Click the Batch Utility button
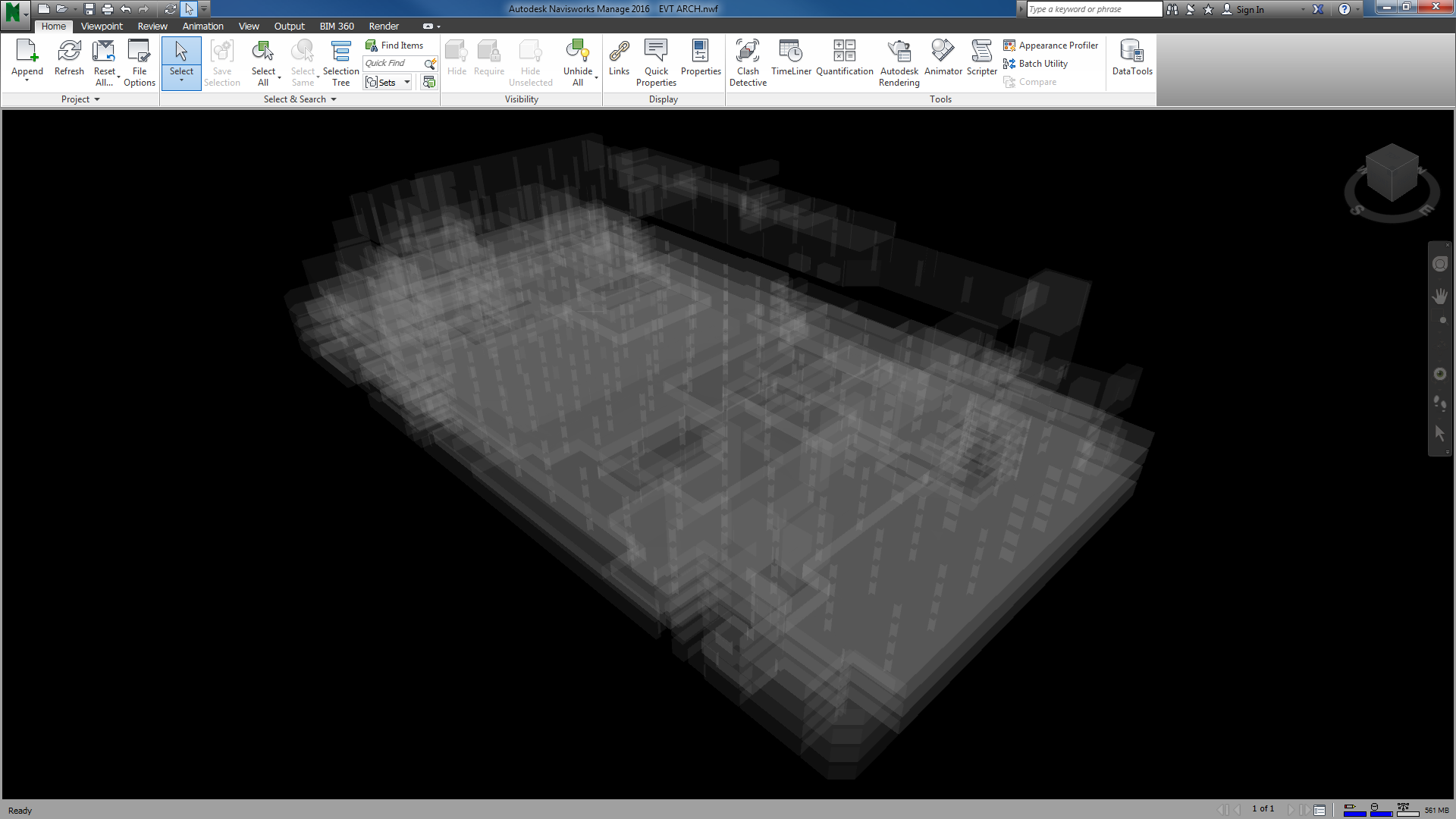Screen dimensions: 1456x819 click(x=1035, y=64)
